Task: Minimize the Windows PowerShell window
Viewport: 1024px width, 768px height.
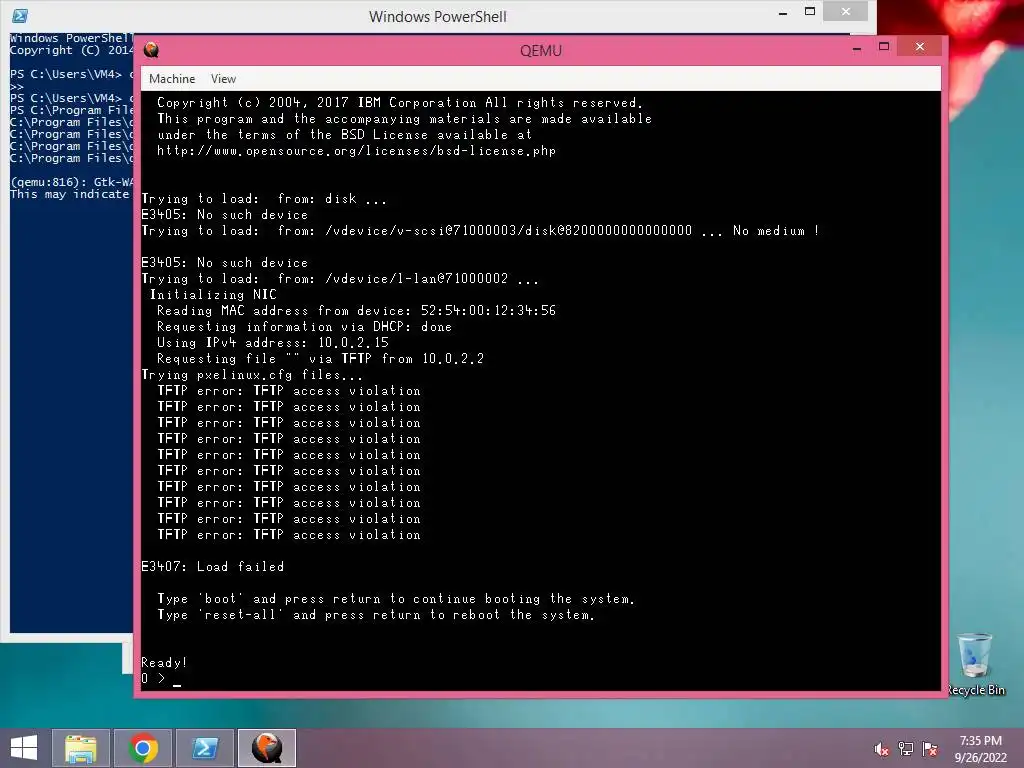Action: (783, 12)
